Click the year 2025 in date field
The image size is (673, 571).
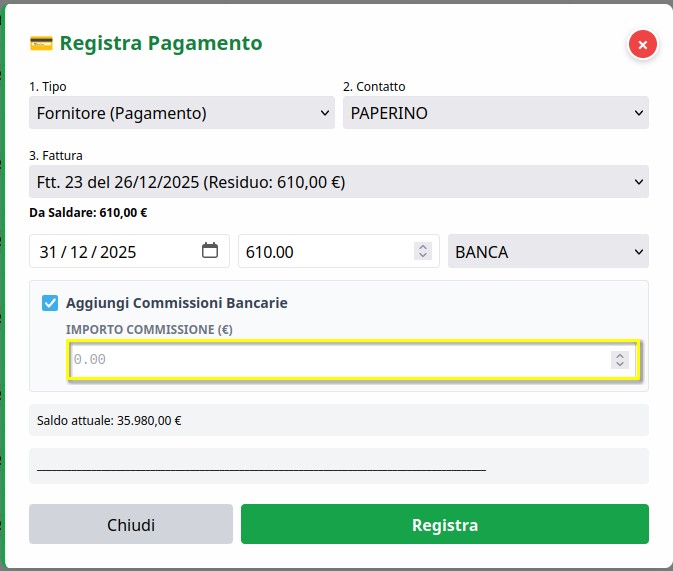coord(117,252)
